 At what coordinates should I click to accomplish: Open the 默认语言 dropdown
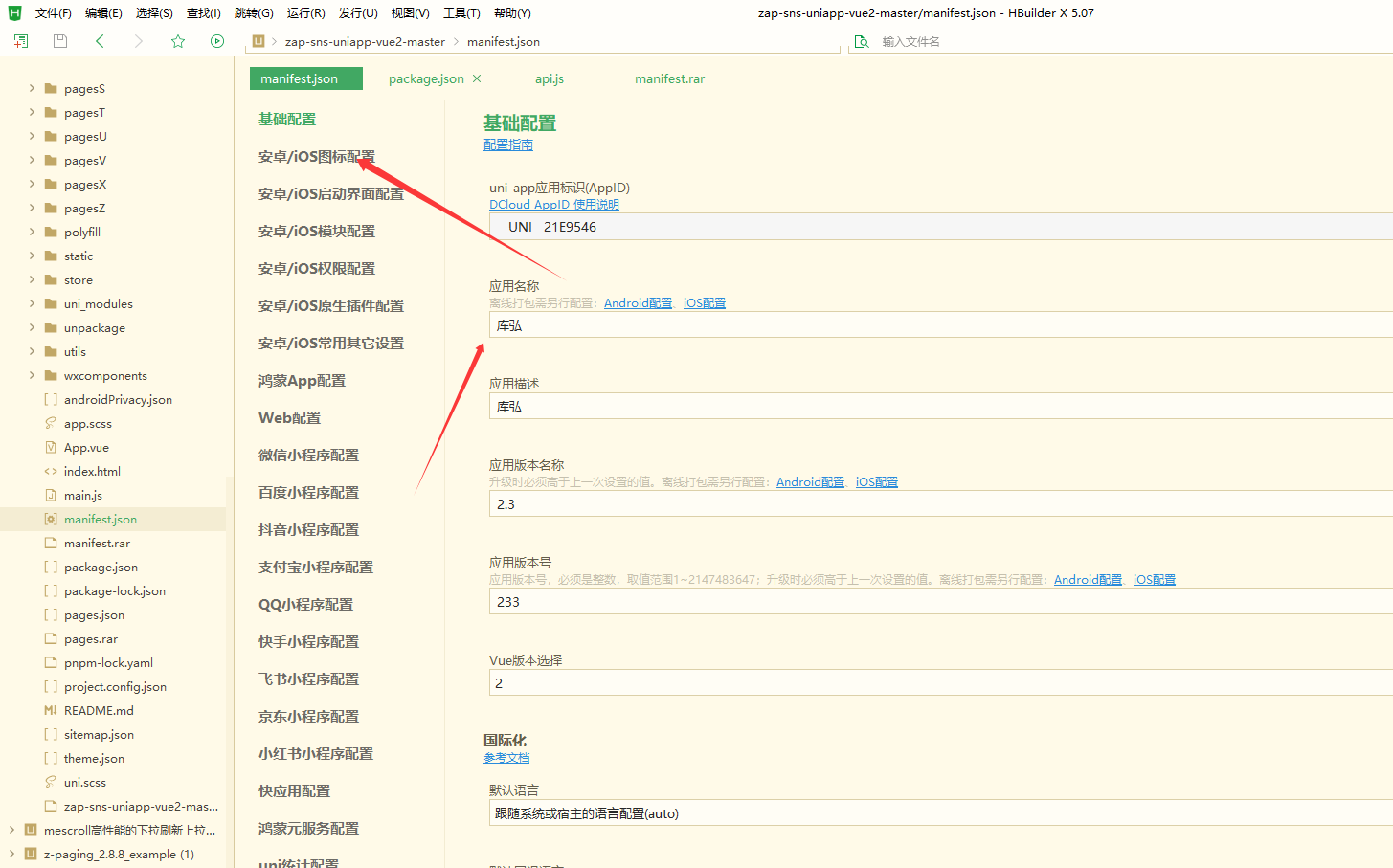click(x=940, y=813)
